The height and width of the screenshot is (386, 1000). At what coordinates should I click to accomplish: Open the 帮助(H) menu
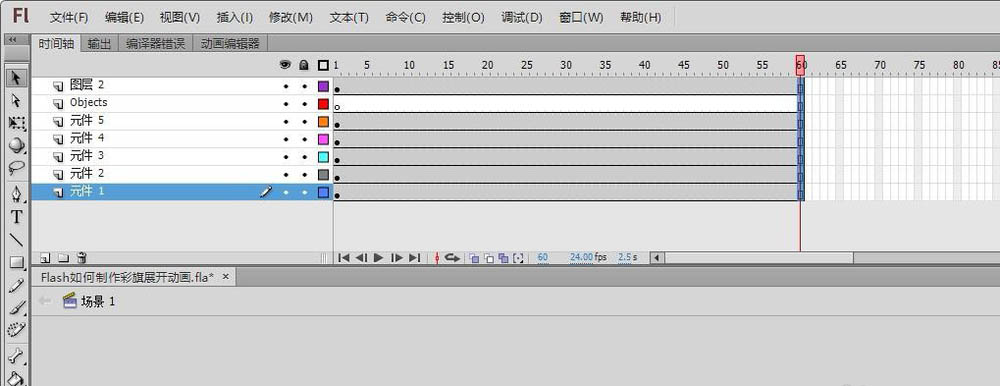pos(640,17)
